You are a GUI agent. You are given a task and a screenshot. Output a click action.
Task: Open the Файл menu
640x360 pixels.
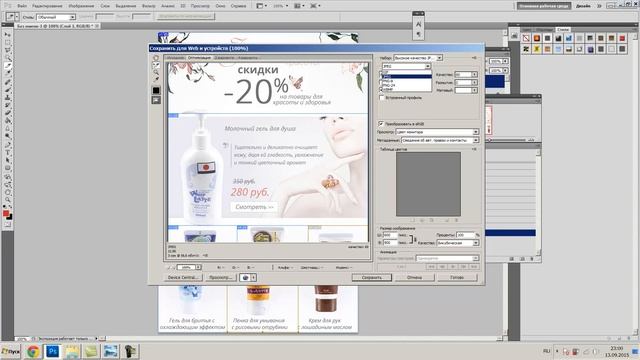click(x=22, y=6)
